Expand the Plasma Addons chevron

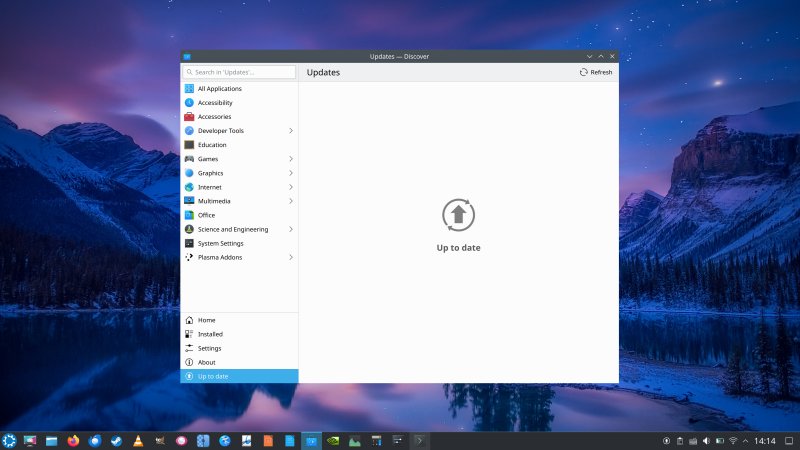291,257
